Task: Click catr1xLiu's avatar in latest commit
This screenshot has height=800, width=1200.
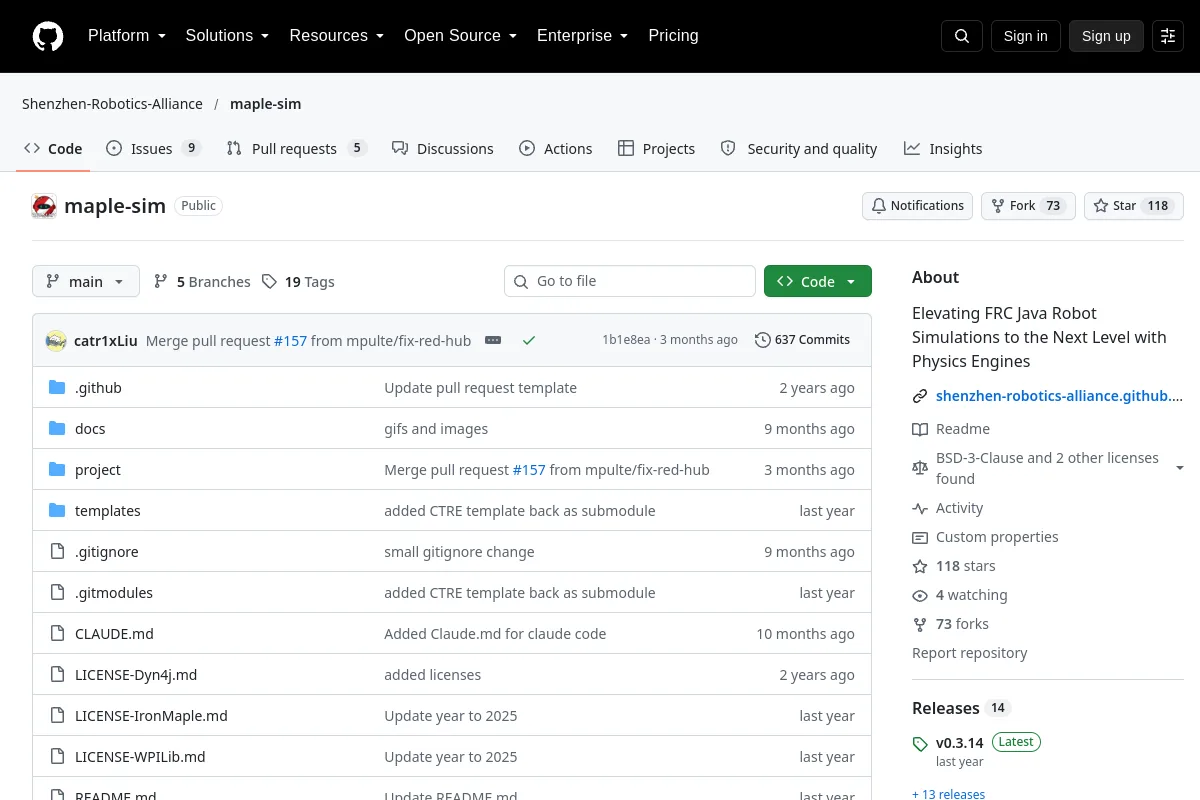Action: click(56, 340)
